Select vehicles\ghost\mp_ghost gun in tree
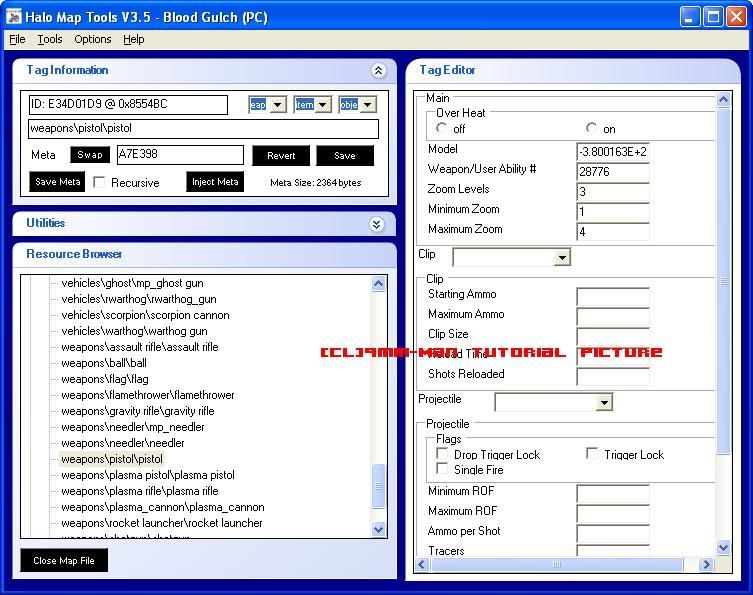Viewport: 753px width, 595px height. pos(132,283)
